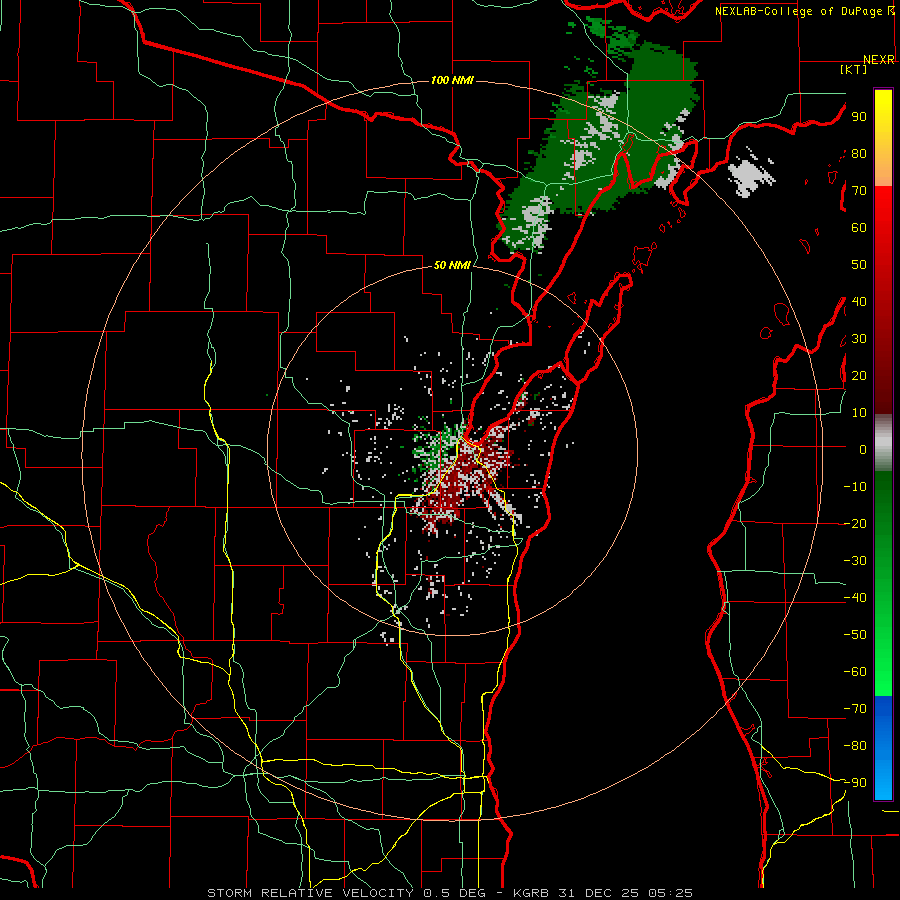Click the -90 knot scale label
The image size is (900, 900).
pyautogui.click(x=855, y=783)
